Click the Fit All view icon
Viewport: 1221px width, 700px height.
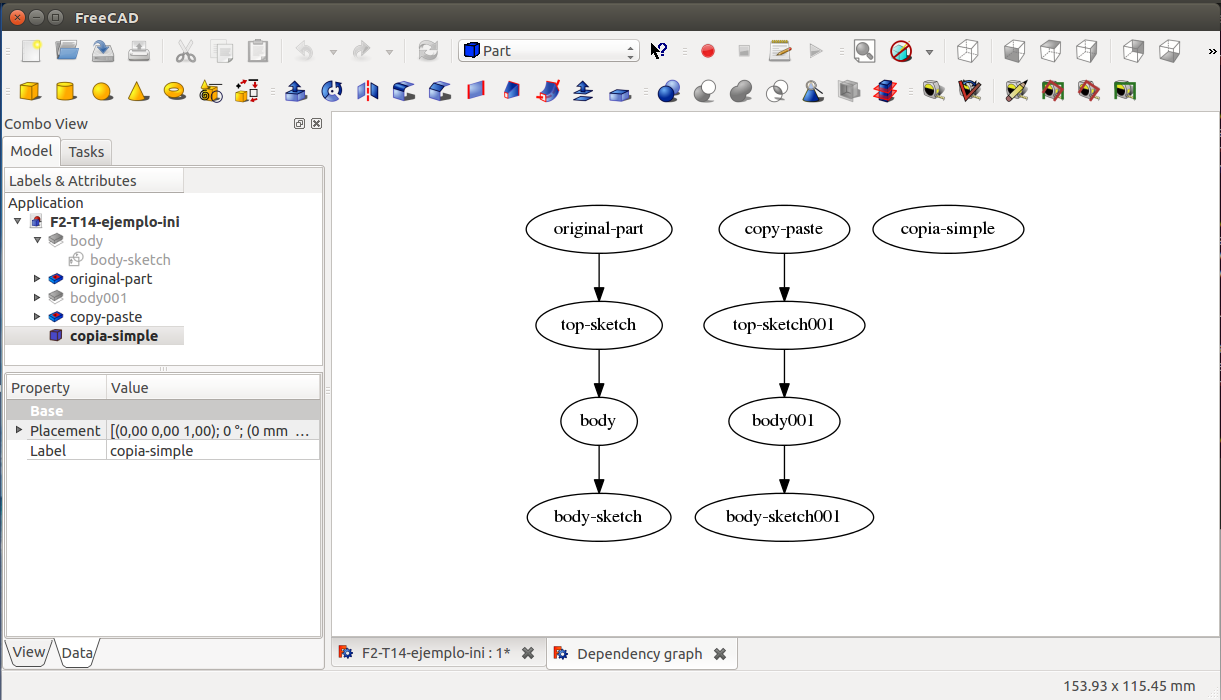pyautogui.click(x=864, y=51)
